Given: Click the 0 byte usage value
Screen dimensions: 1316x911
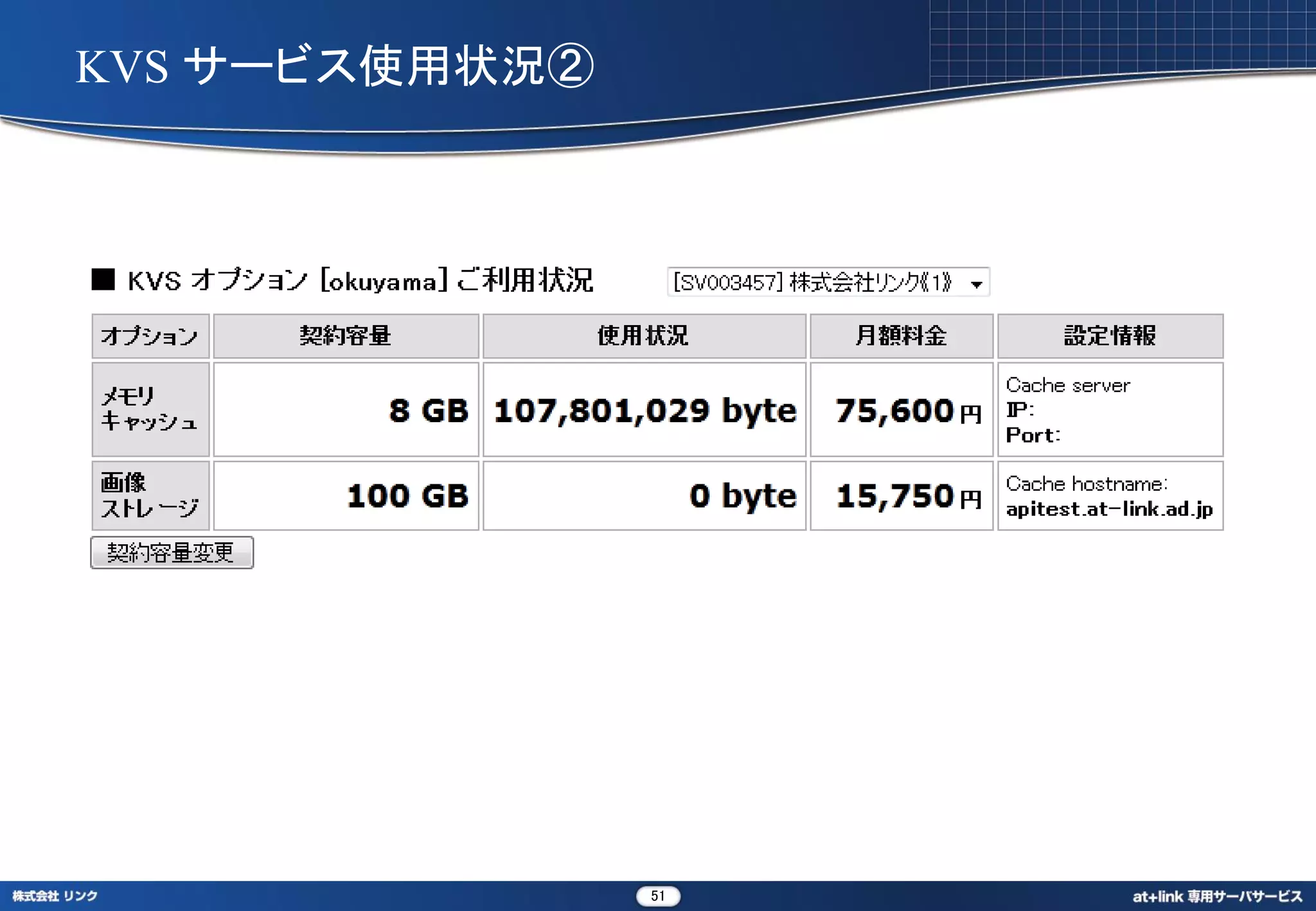Looking at the screenshot, I should 743,496.
